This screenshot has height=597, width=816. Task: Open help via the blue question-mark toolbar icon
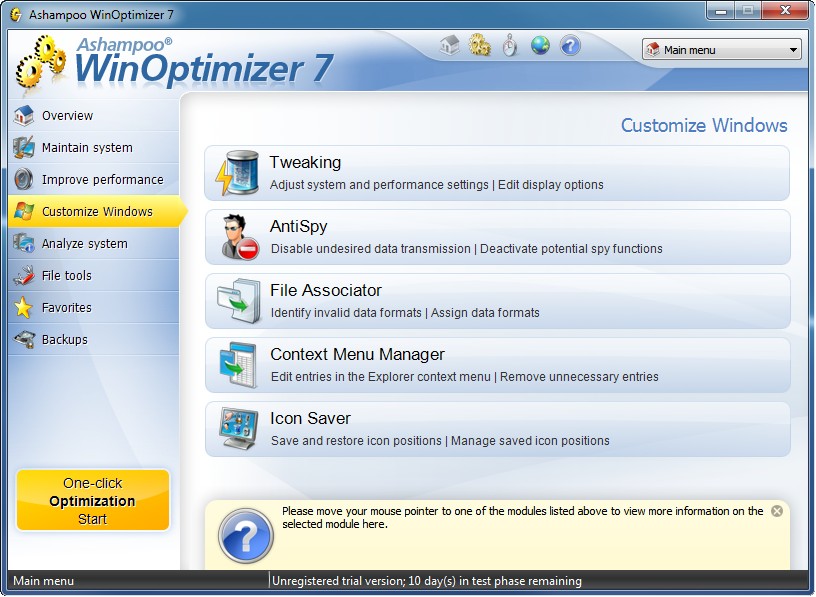point(570,46)
